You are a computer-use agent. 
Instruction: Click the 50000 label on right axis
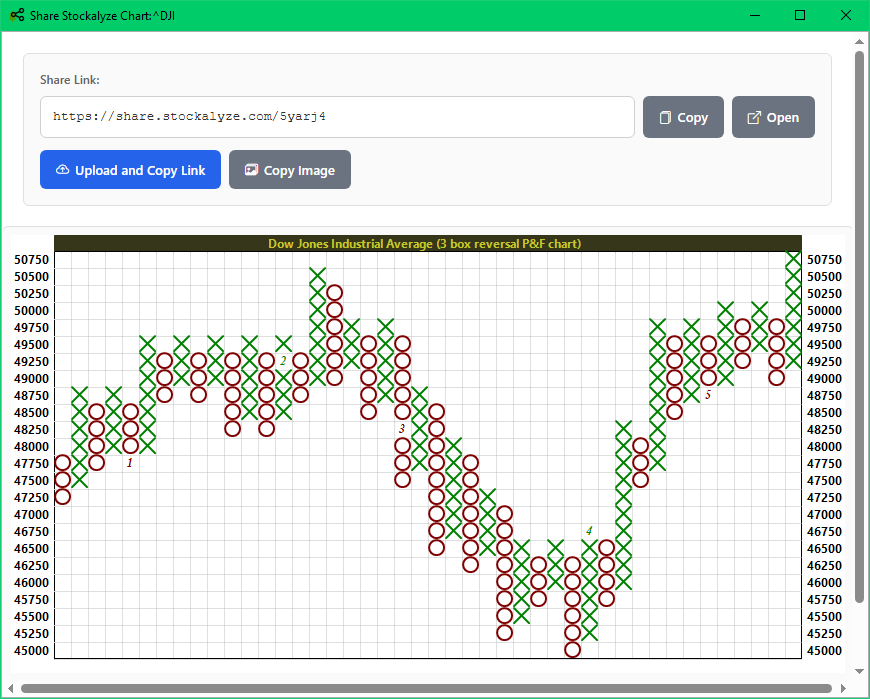tap(825, 311)
